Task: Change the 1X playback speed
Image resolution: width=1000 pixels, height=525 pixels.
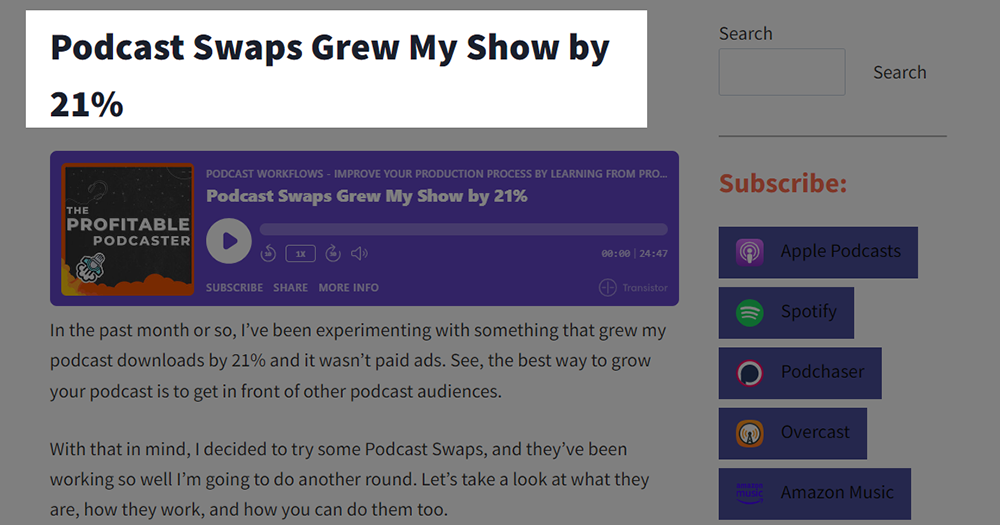Action: coord(300,254)
